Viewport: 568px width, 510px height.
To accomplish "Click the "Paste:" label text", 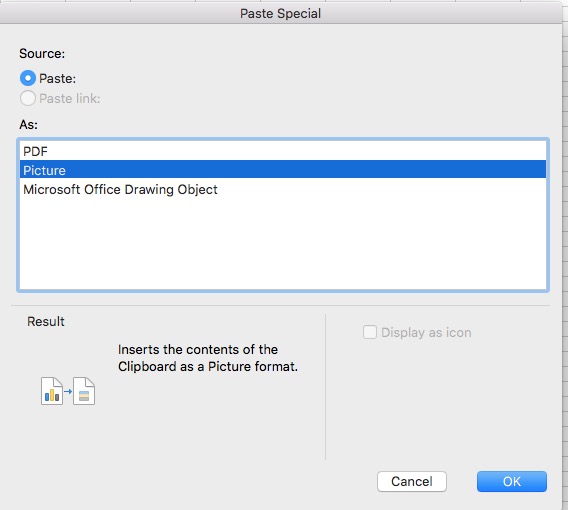I will 58,79.
